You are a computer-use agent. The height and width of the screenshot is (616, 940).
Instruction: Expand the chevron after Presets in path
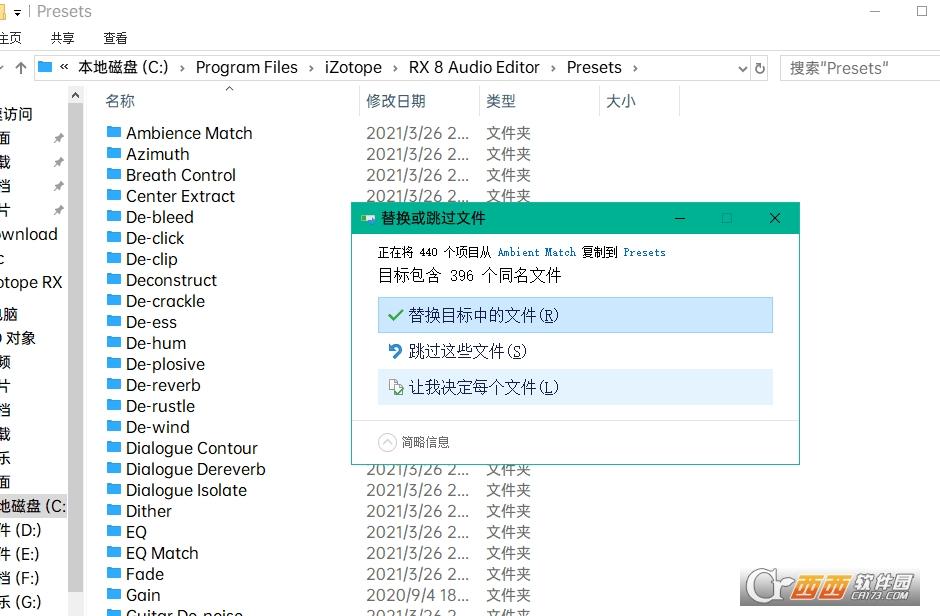point(635,69)
